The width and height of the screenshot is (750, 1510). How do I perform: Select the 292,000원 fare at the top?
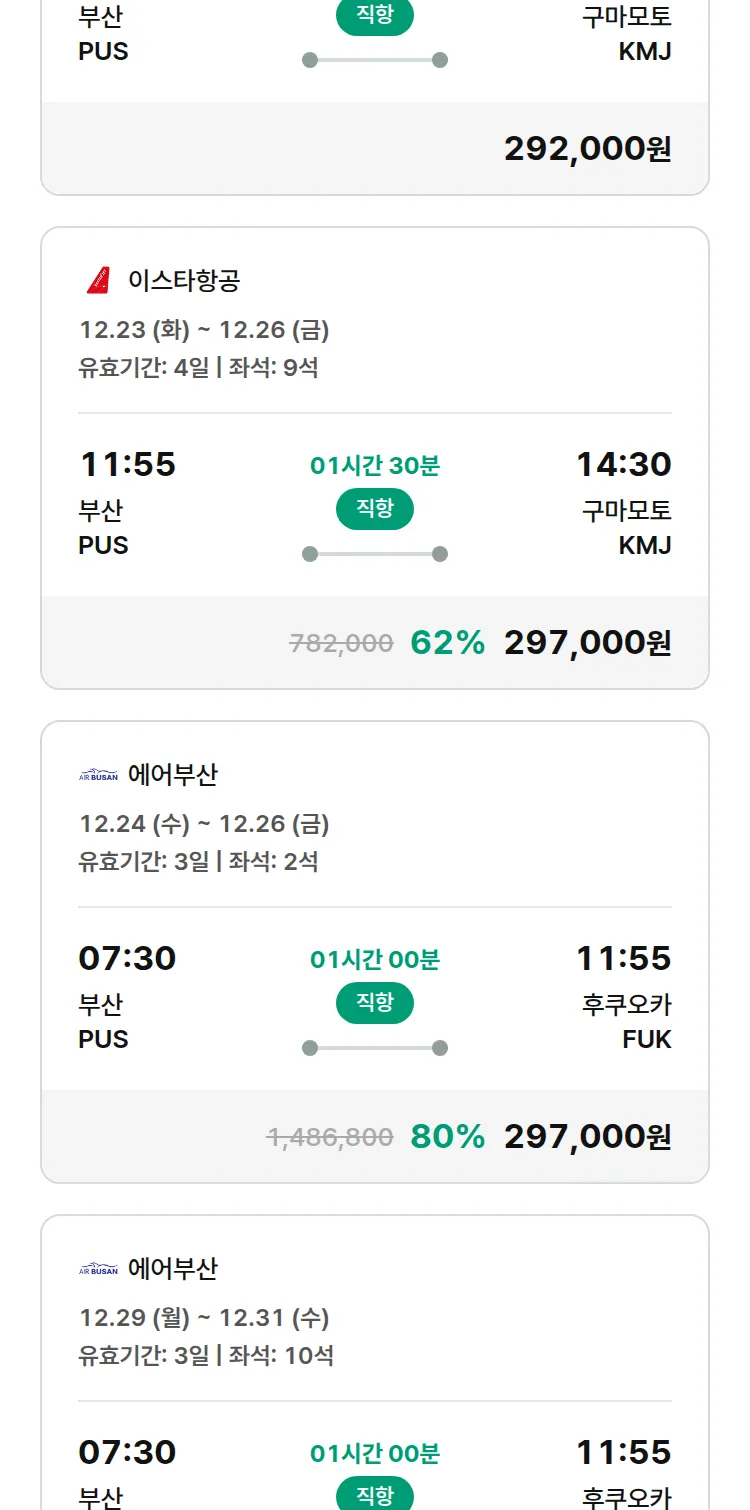(587, 149)
